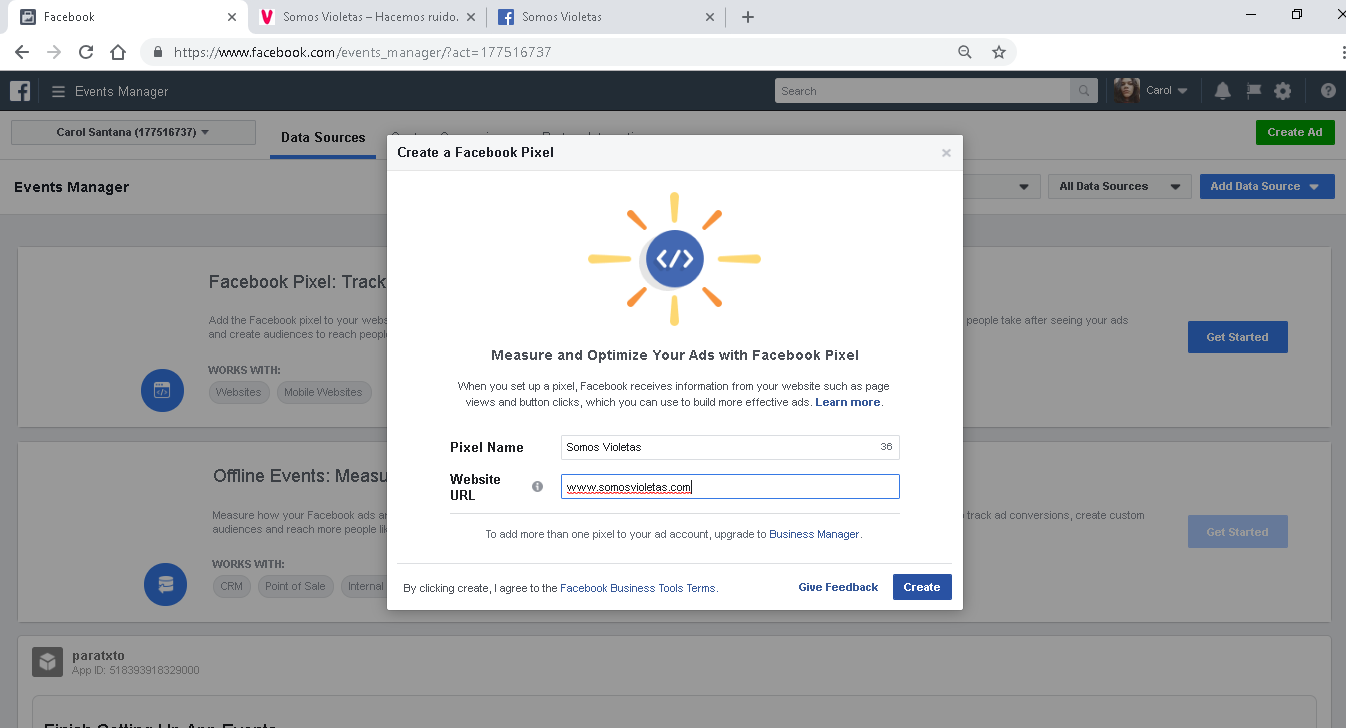Focus the Pixel Name input field
Image resolution: width=1346 pixels, height=728 pixels.
click(x=730, y=447)
